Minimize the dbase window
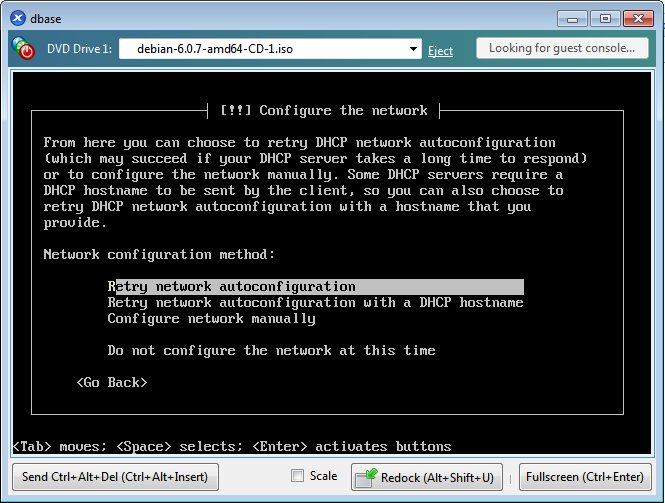The image size is (665, 503). pos(573,19)
